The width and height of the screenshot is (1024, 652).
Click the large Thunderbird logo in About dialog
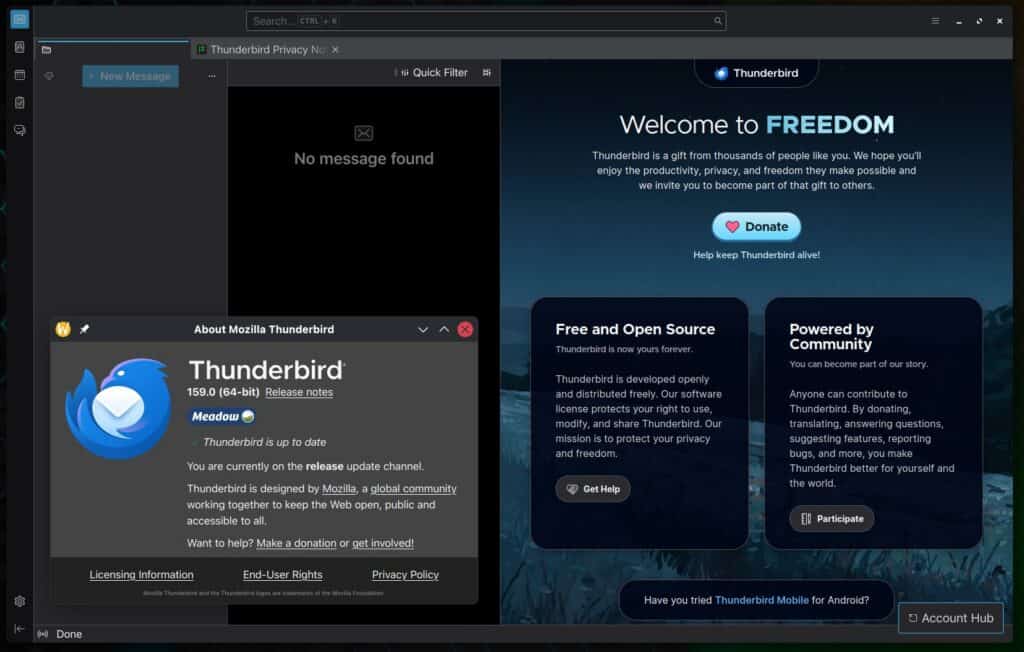point(118,408)
